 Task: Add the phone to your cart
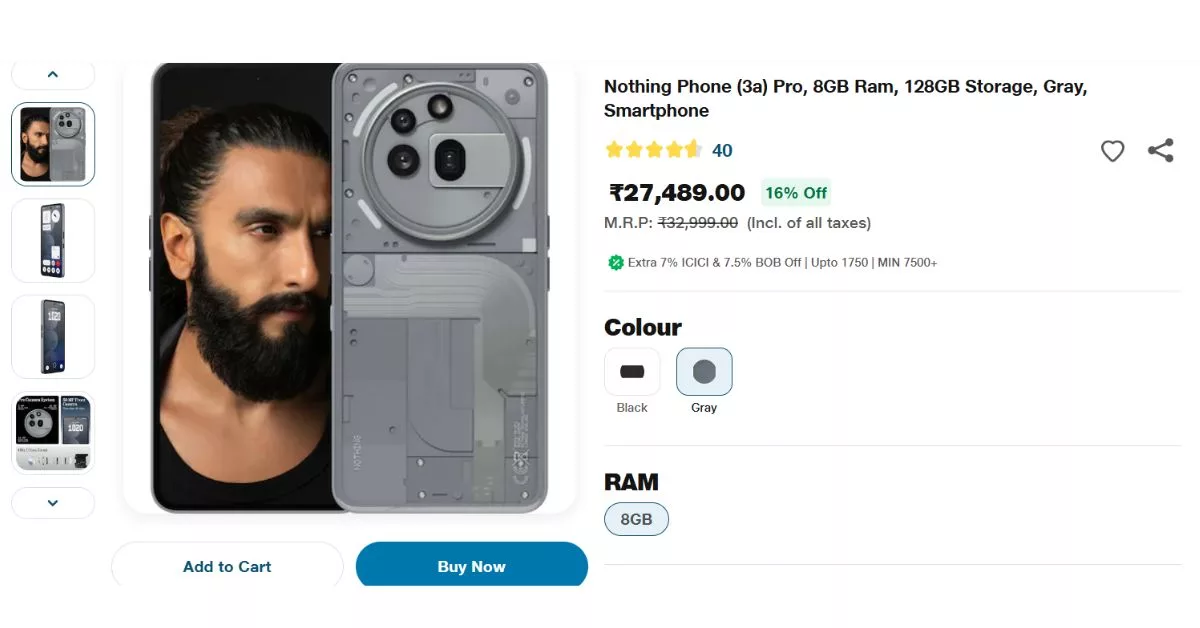click(x=226, y=565)
